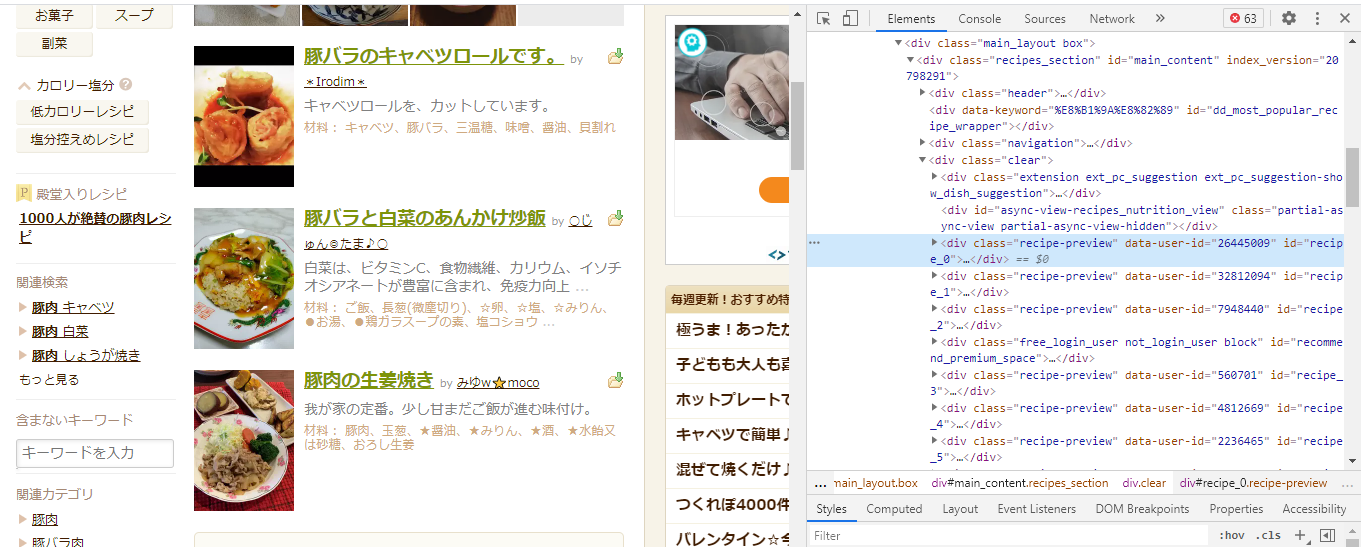Collapse the カロリー塩分 sidebar section
Viewport: 1361px width, 547px height.
coord(24,86)
